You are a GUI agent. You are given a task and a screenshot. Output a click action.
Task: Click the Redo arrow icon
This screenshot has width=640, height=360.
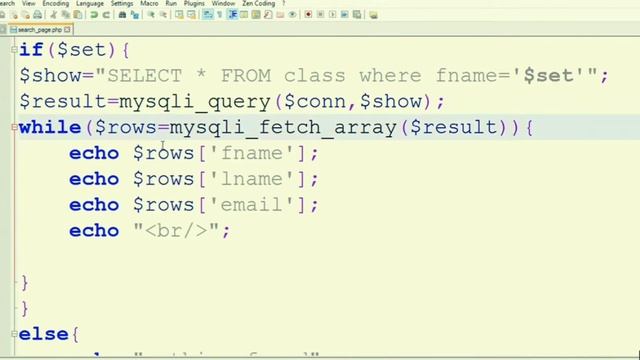pyautogui.click(x=106, y=15)
